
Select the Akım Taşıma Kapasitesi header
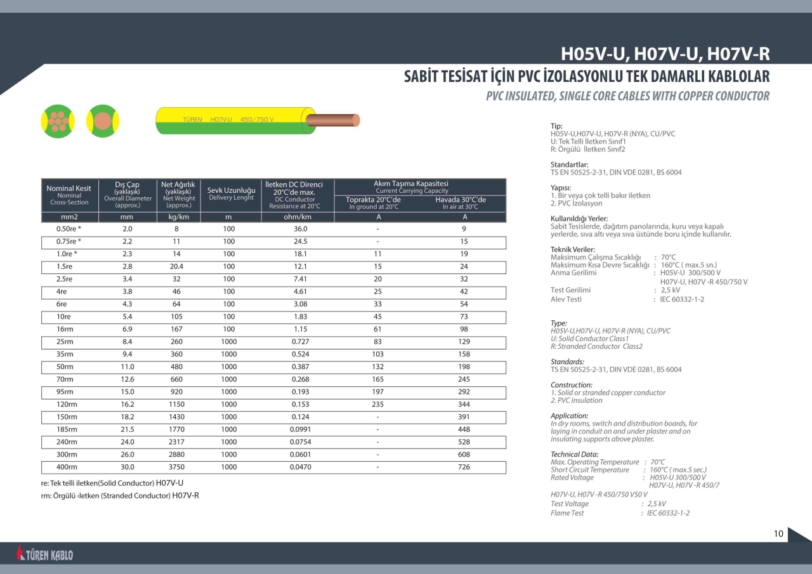[x=411, y=185]
